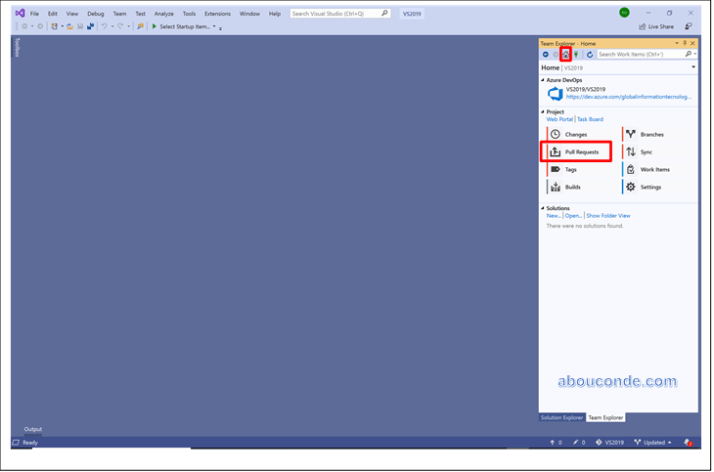Click the Live Share button
This screenshot has height=472, width=714.
click(655, 27)
